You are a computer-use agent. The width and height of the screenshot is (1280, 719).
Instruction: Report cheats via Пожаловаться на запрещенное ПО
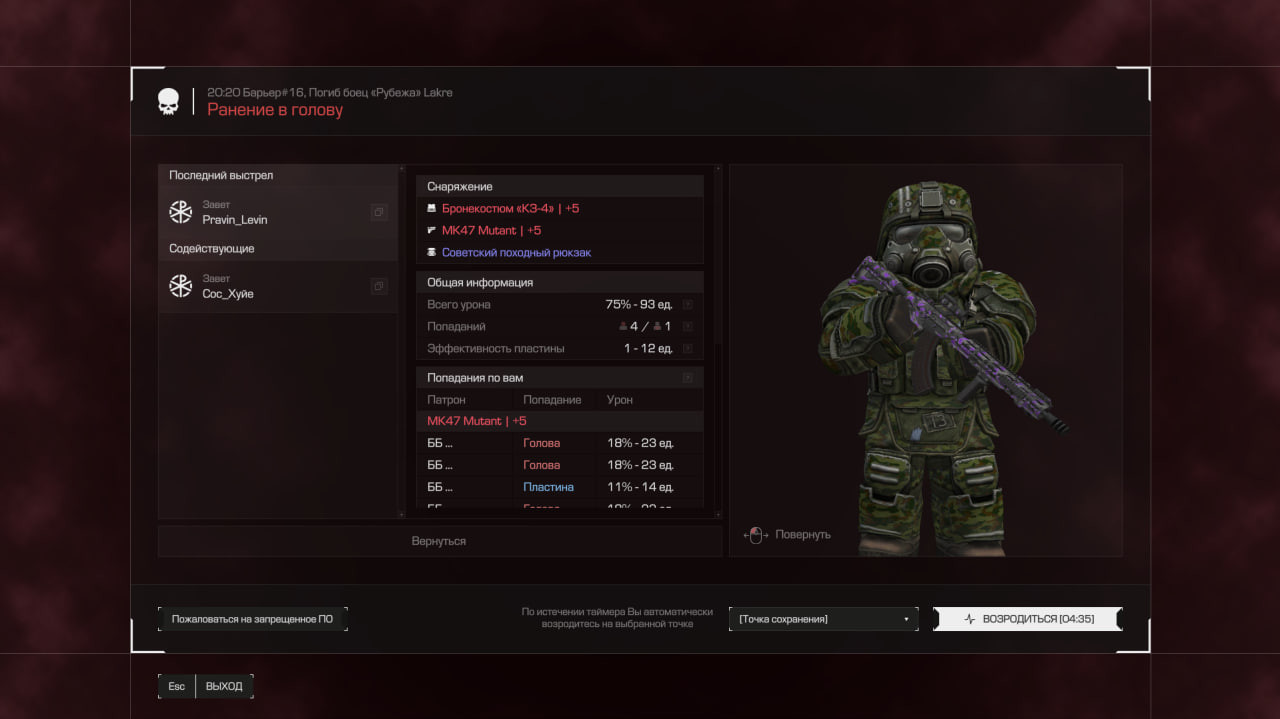pos(252,619)
